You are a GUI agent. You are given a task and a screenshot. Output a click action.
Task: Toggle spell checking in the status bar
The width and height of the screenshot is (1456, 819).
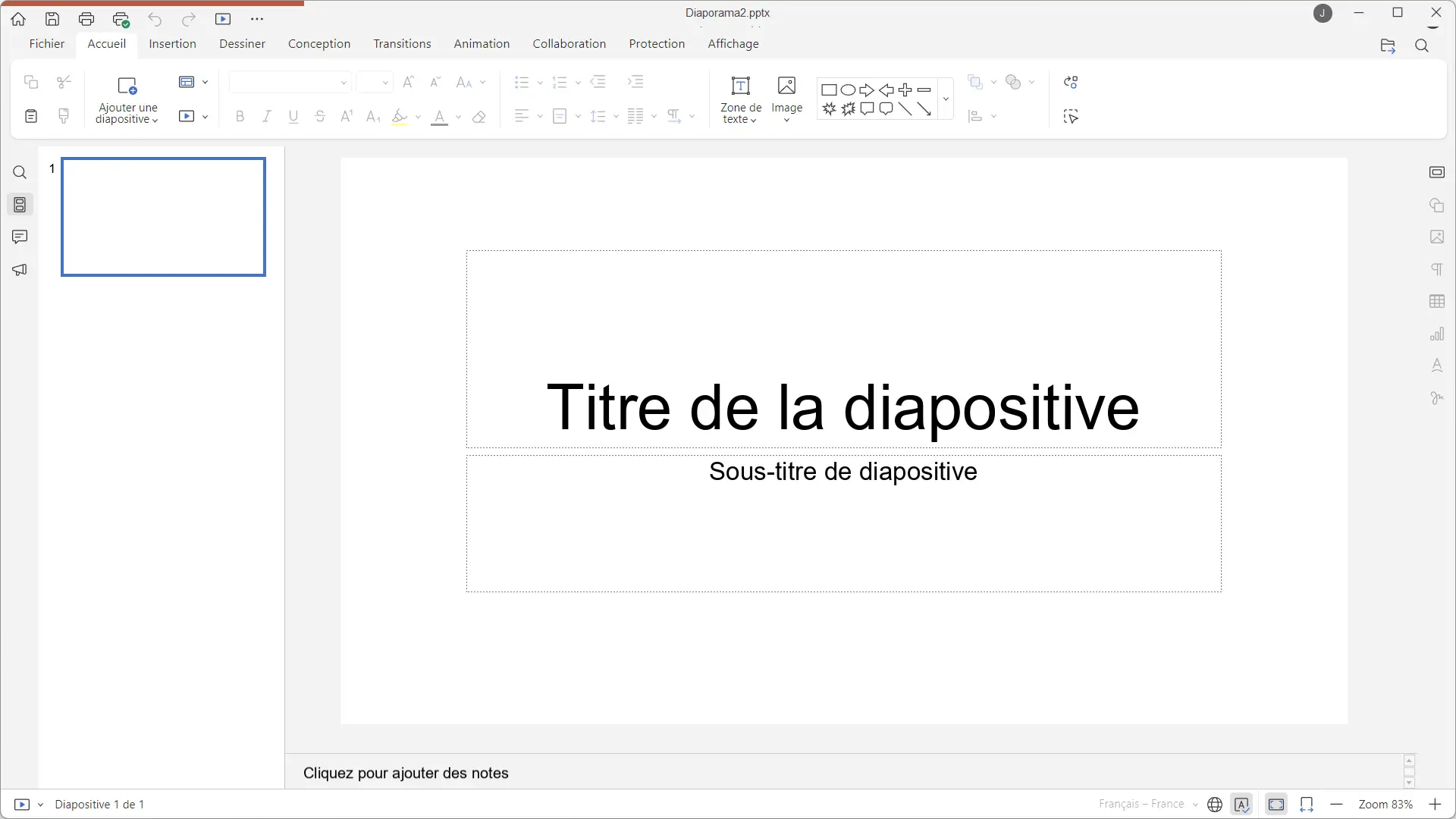[x=1242, y=805]
